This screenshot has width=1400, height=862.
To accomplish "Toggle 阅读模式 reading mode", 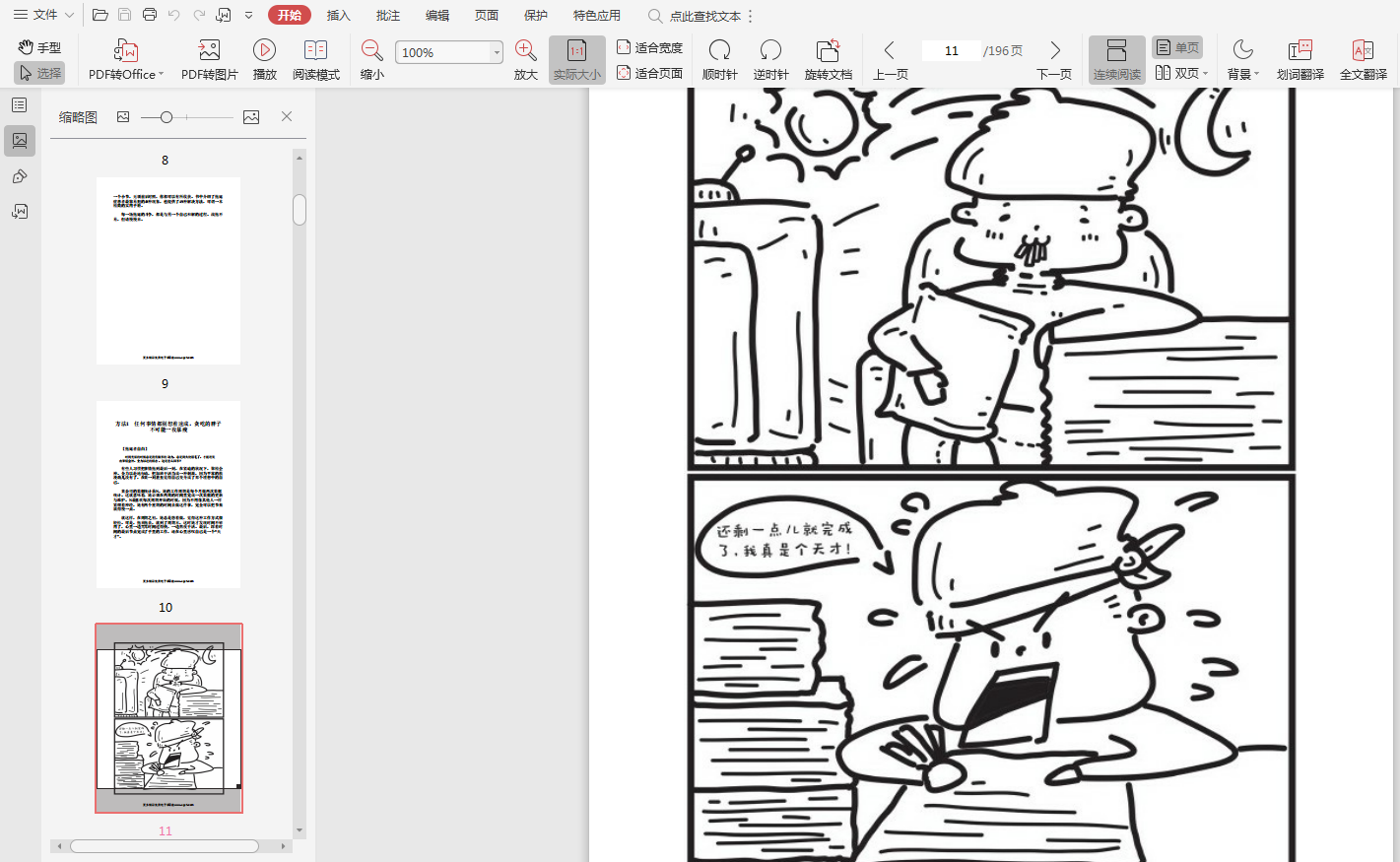I will (316, 60).
